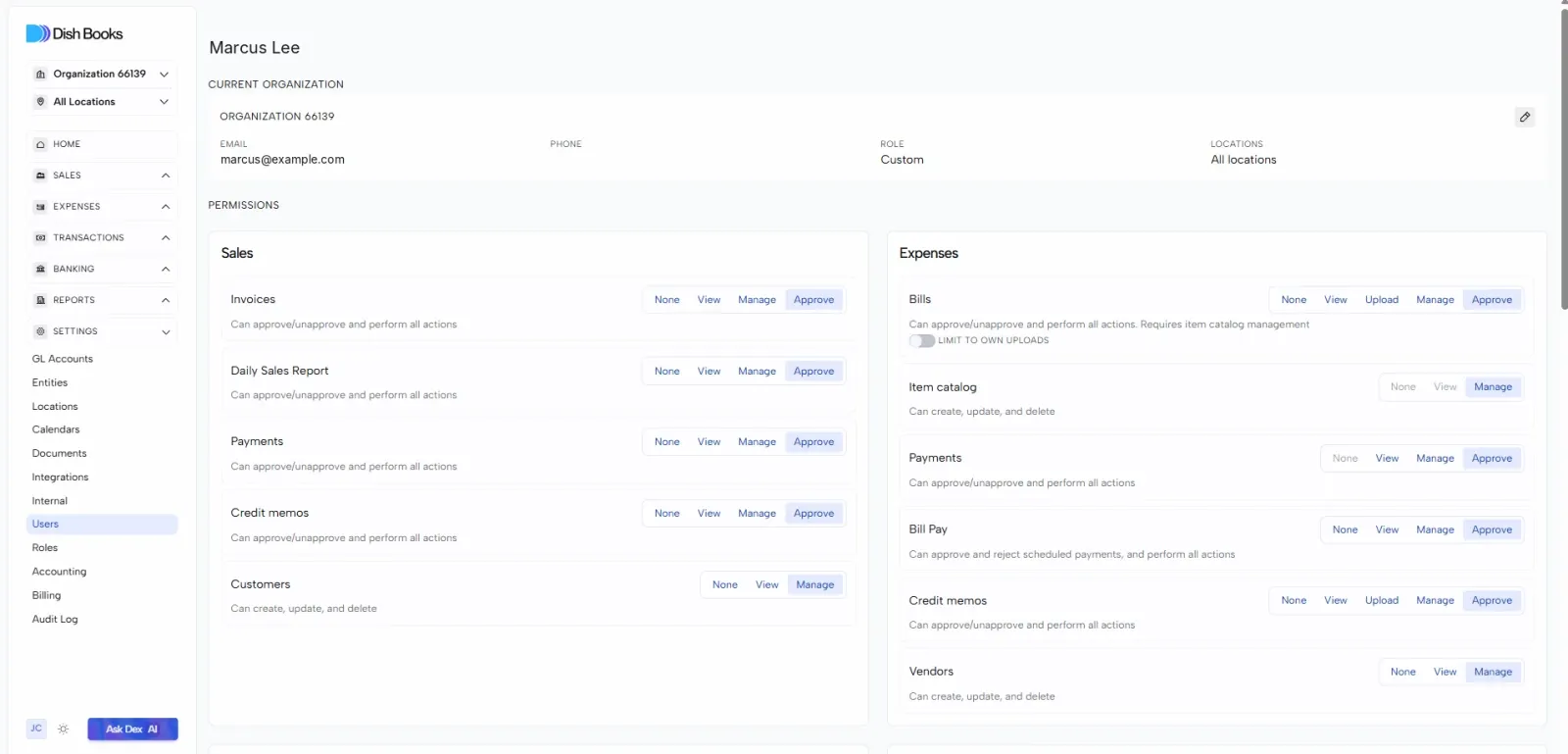The height and width of the screenshot is (754, 1568).
Task: Click the Sales icon in sidebar
Action: coord(40,176)
